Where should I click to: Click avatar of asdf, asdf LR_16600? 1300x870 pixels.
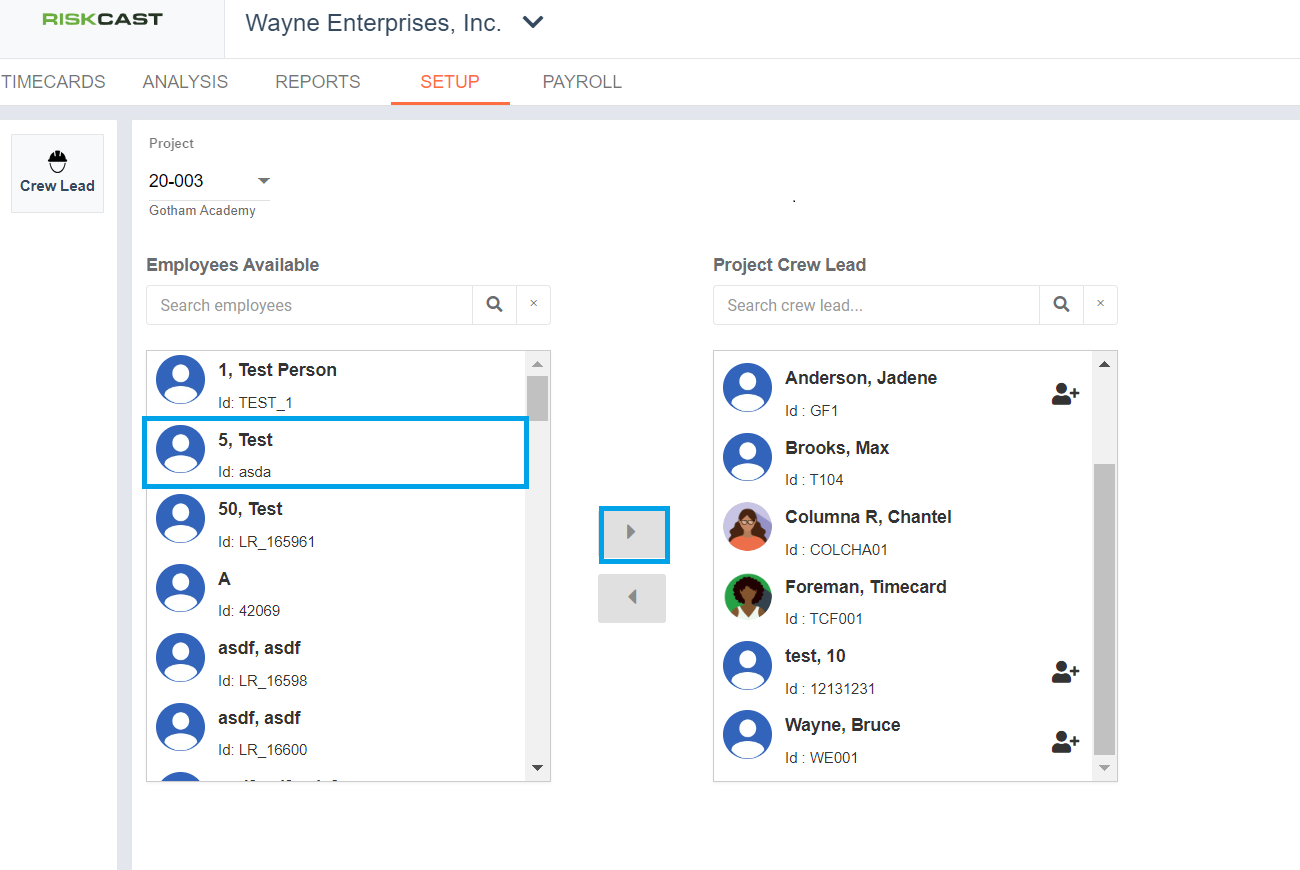click(181, 727)
